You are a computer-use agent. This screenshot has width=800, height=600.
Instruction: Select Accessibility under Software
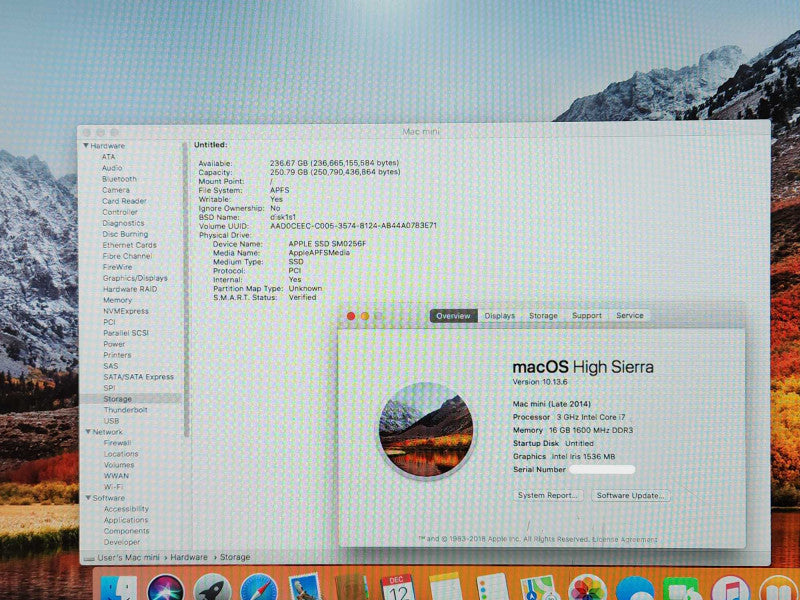pyautogui.click(x=127, y=509)
